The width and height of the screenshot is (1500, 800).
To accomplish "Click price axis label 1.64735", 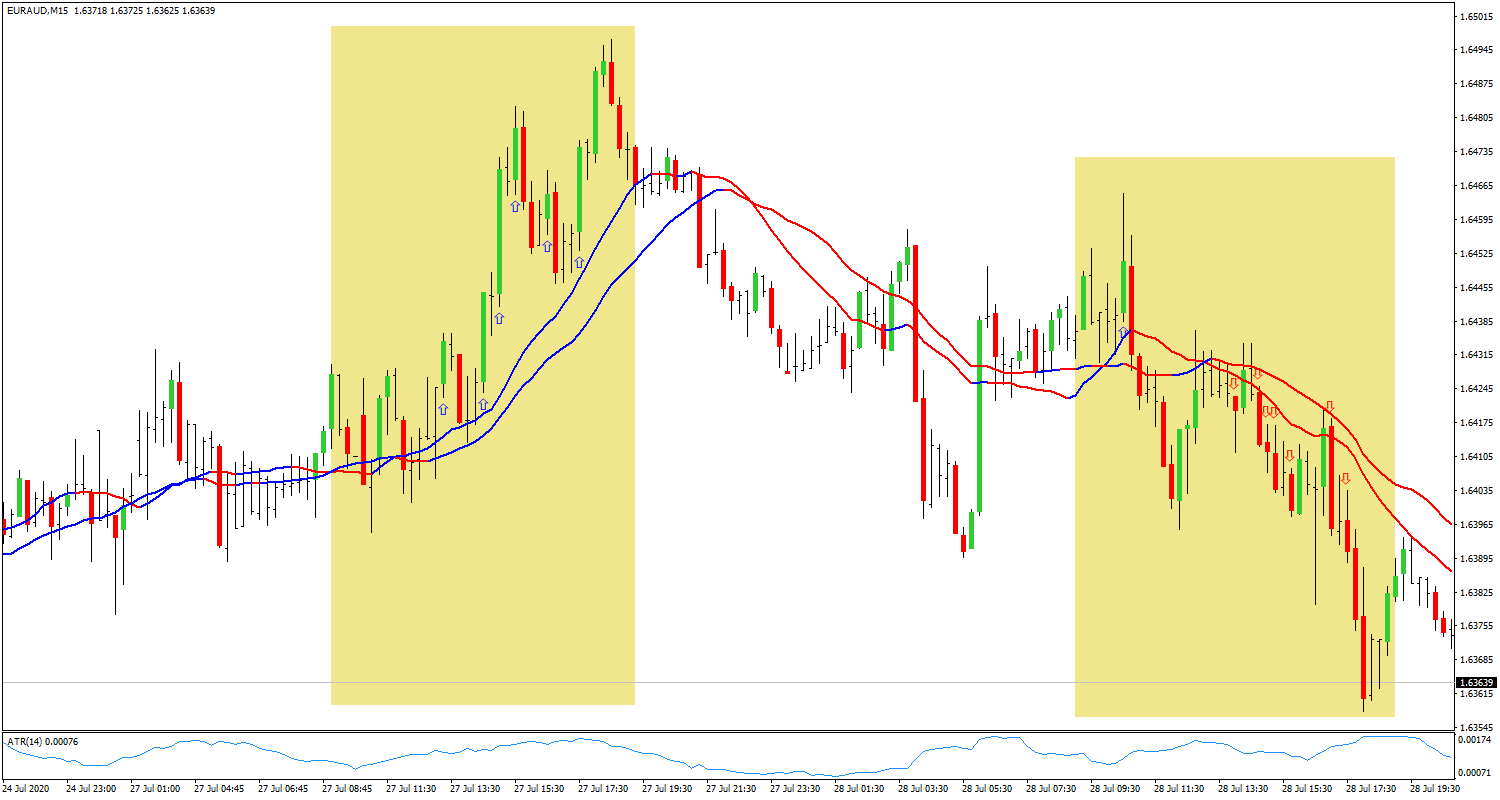I will (x=1475, y=152).
